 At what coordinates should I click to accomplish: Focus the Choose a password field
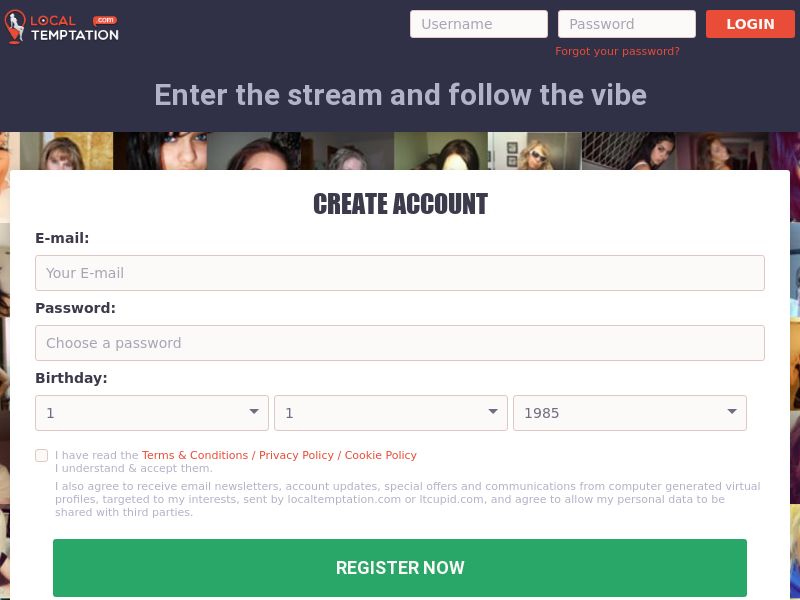click(400, 343)
